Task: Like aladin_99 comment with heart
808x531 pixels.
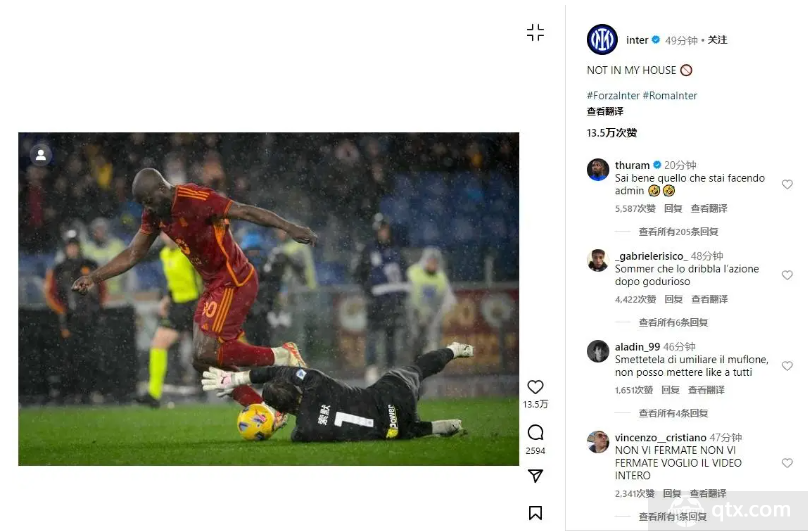Action: click(x=787, y=366)
